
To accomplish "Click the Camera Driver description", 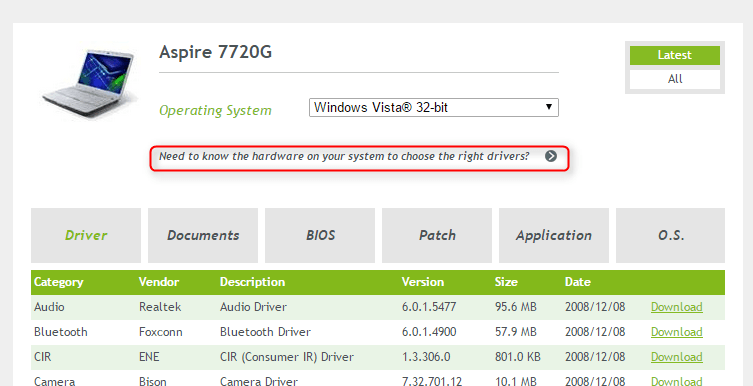I will [259, 382].
